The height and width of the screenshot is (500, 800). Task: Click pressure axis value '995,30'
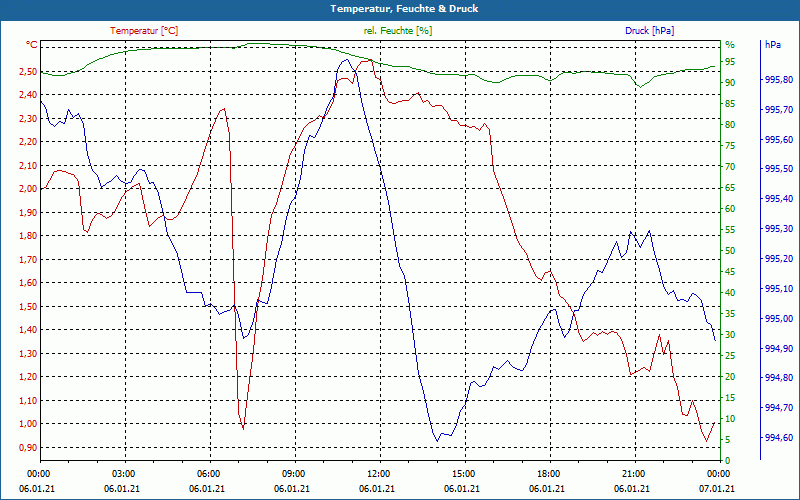779,229
